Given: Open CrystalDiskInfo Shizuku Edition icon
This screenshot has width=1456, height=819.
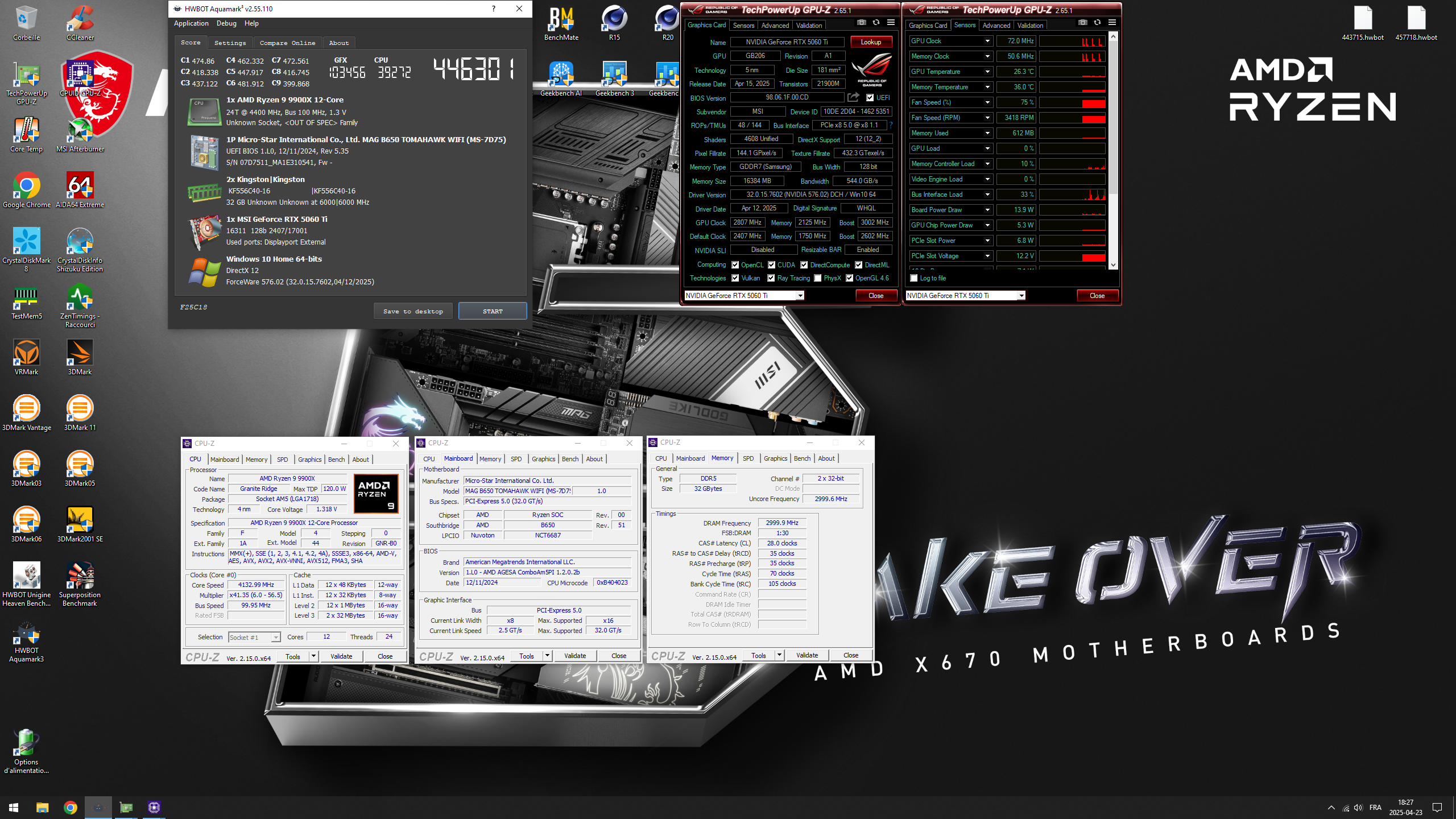Looking at the screenshot, I should coord(80,250).
